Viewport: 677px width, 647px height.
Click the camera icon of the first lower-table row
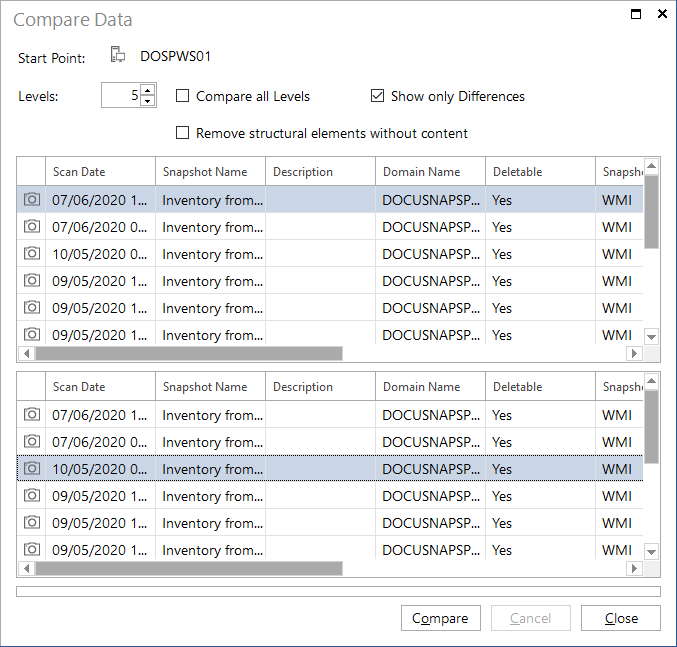32,414
